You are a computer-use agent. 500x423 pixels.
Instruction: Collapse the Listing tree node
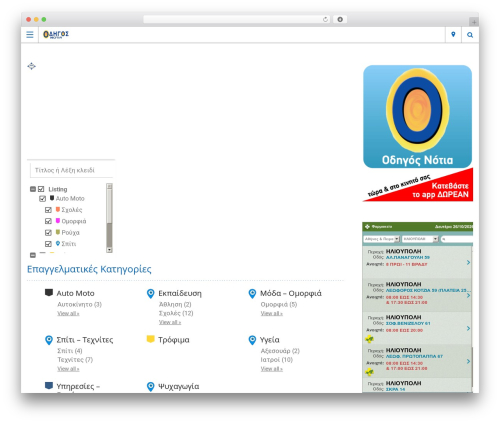coord(33,189)
